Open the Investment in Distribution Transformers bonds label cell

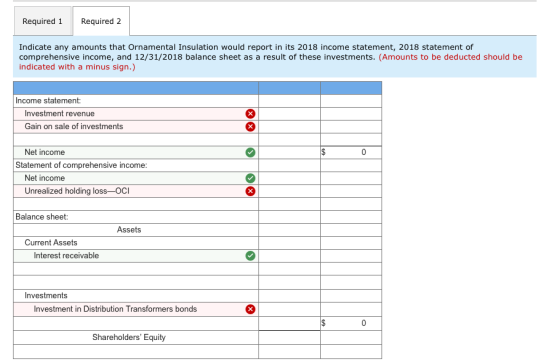coord(136,309)
